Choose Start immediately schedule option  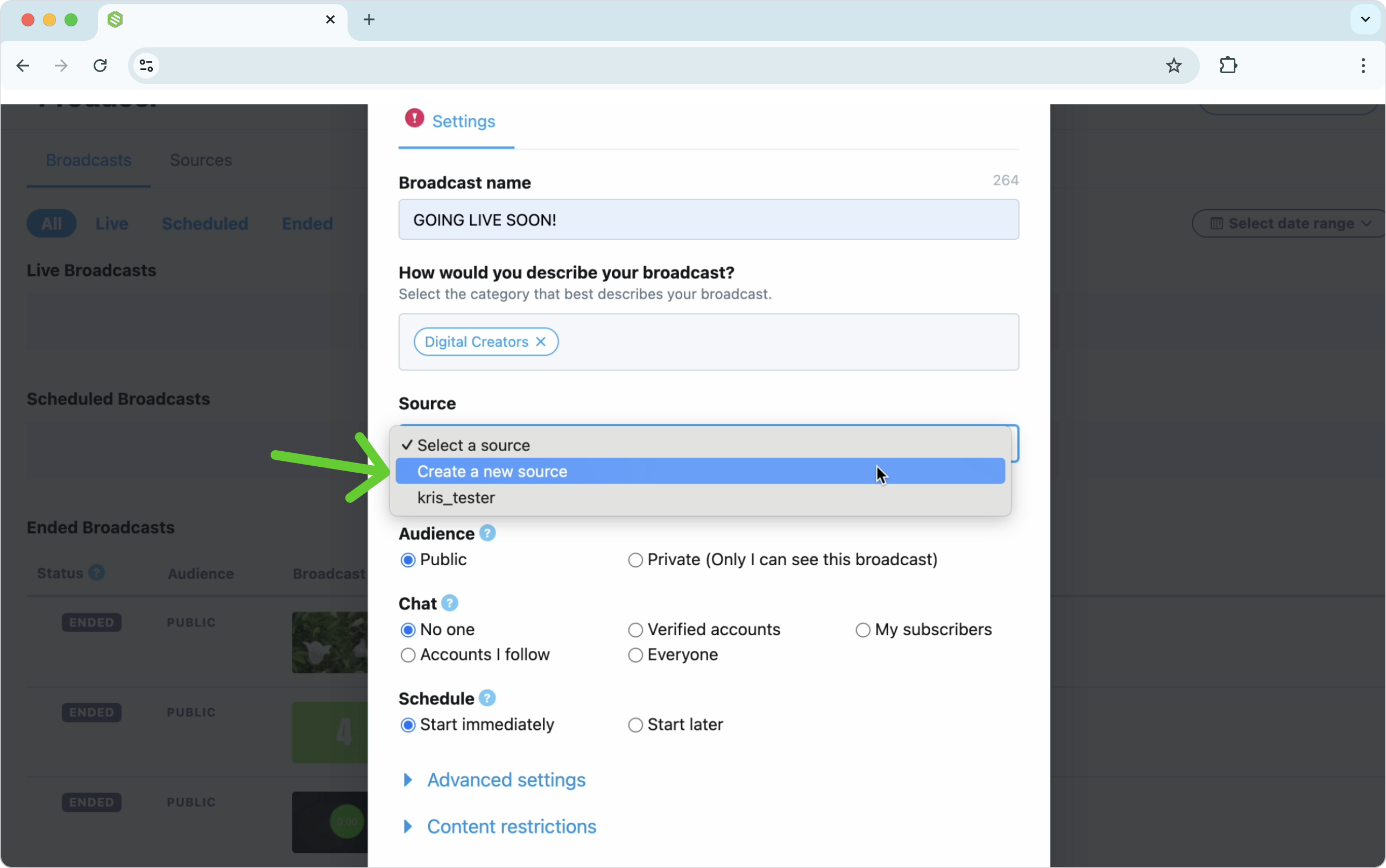click(x=408, y=725)
